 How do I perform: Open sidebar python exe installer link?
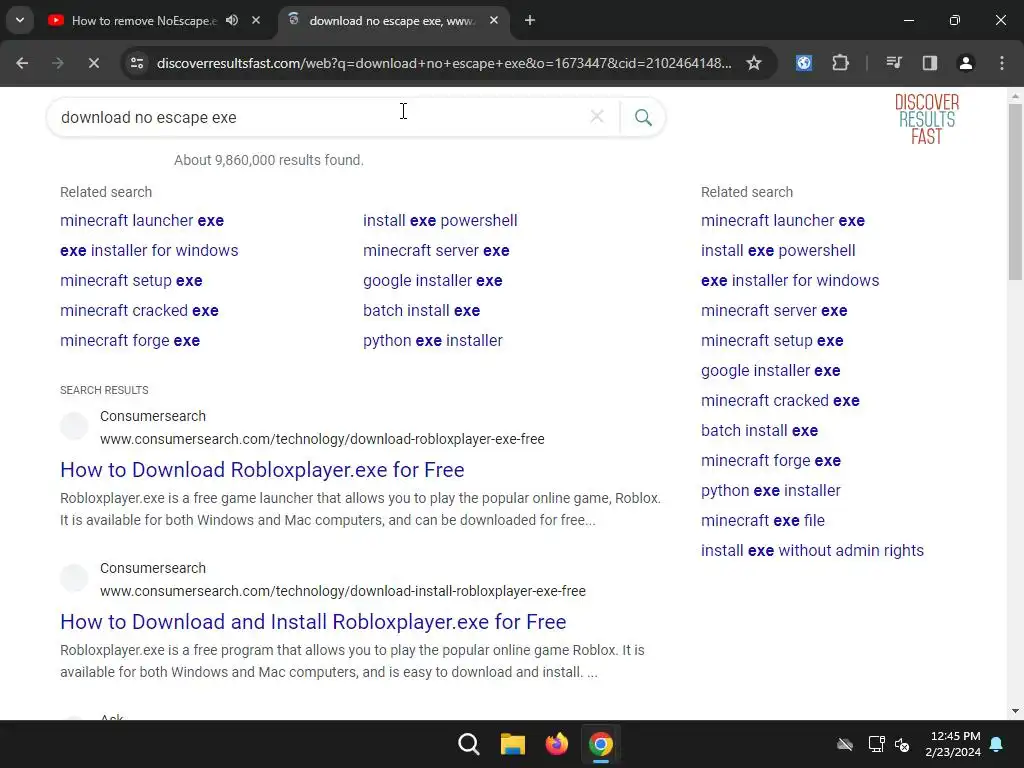coord(771,491)
